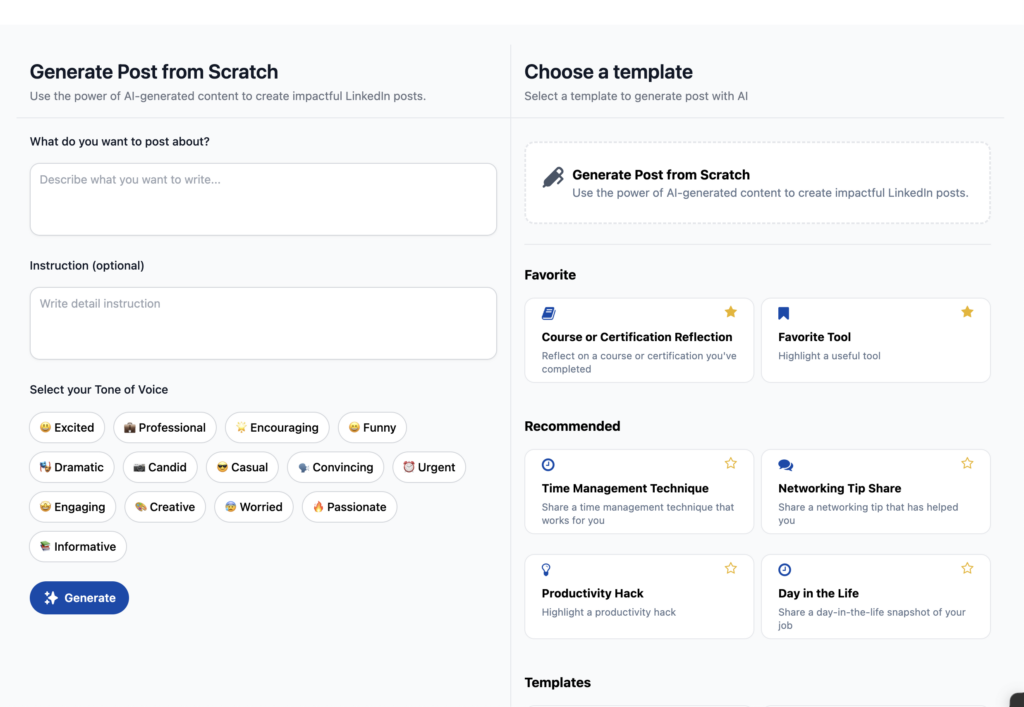The width and height of the screenshot is (1024, 707).
Task: Click the bookmark icon on Favorite Tool template
Action: (x=786, y=311)
